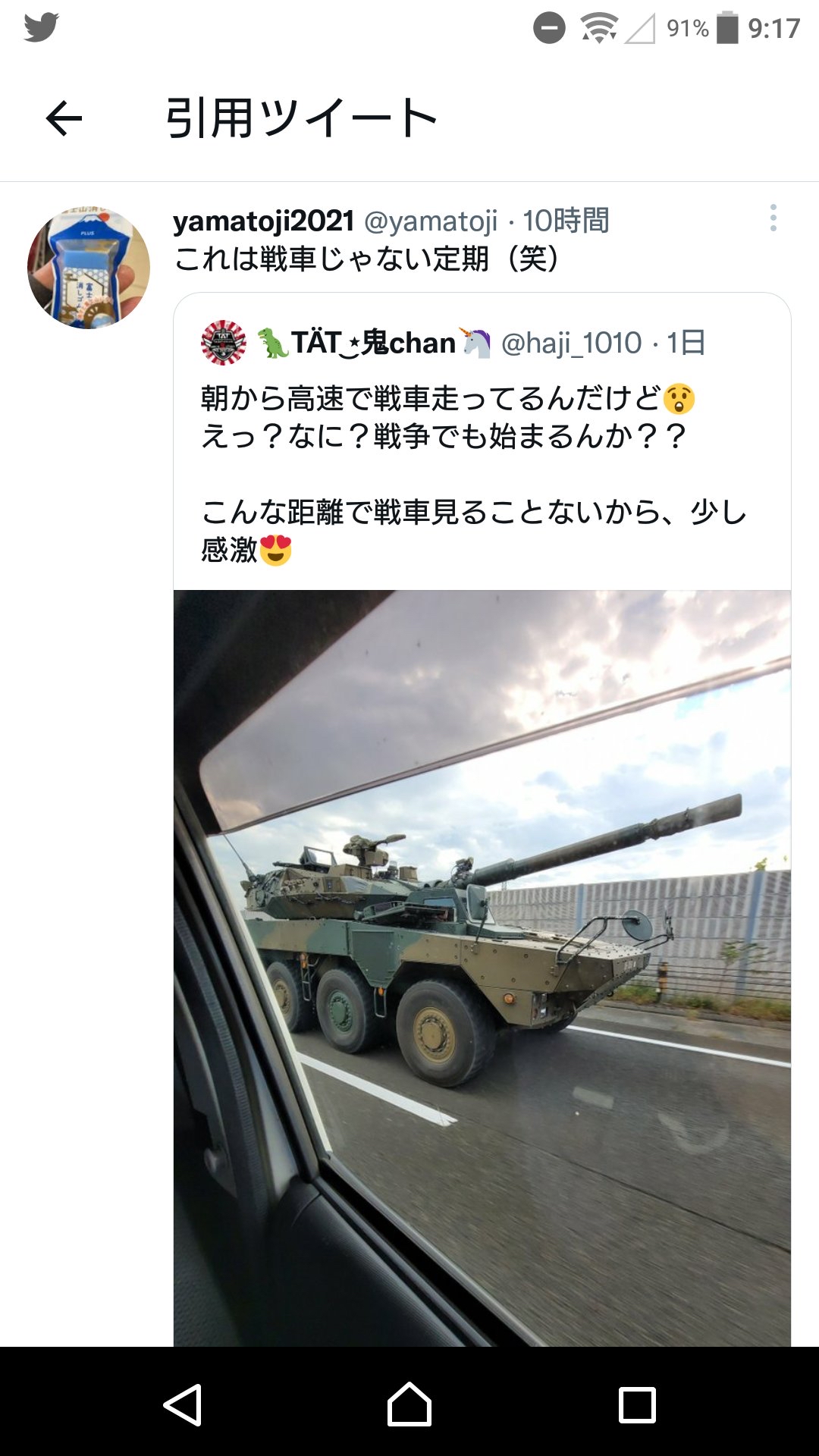This screenshot has height=1456, width=819.
Task: Open the three-dot overflow menu on tweet
Action: click(x=773, y=218)
